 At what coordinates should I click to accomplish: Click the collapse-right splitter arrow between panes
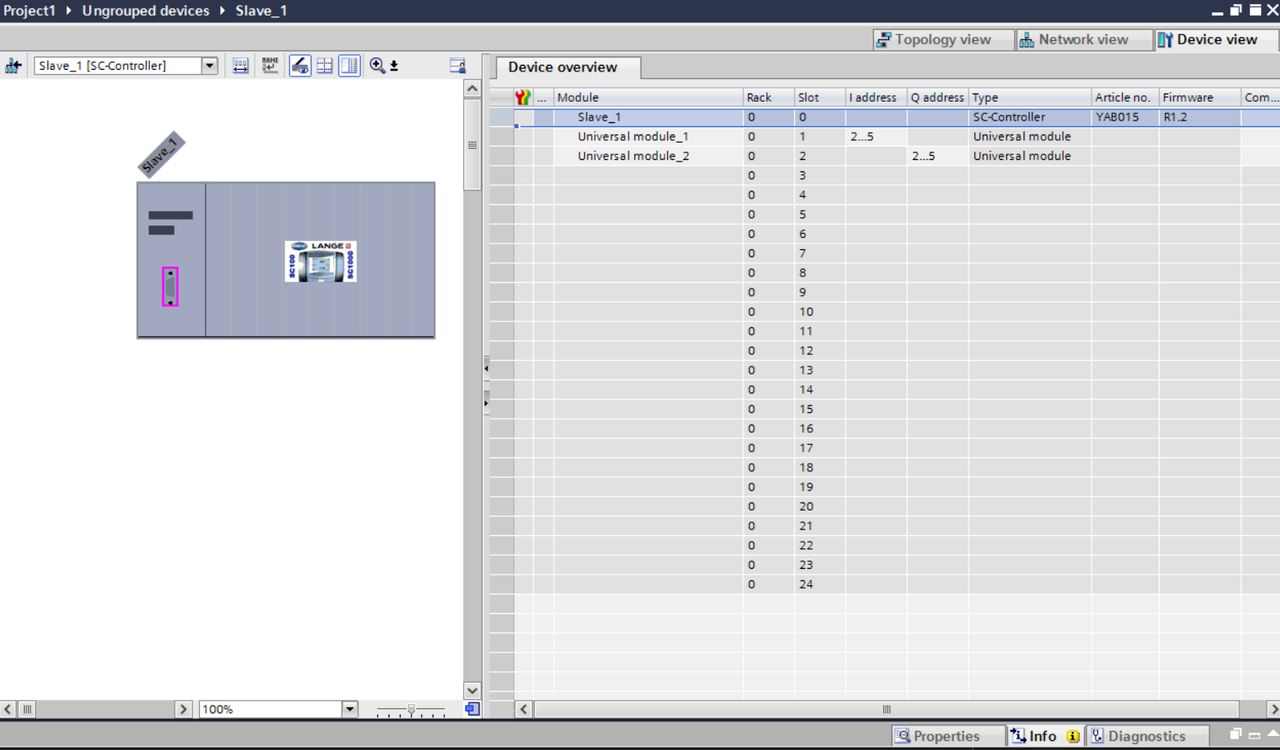486,402
